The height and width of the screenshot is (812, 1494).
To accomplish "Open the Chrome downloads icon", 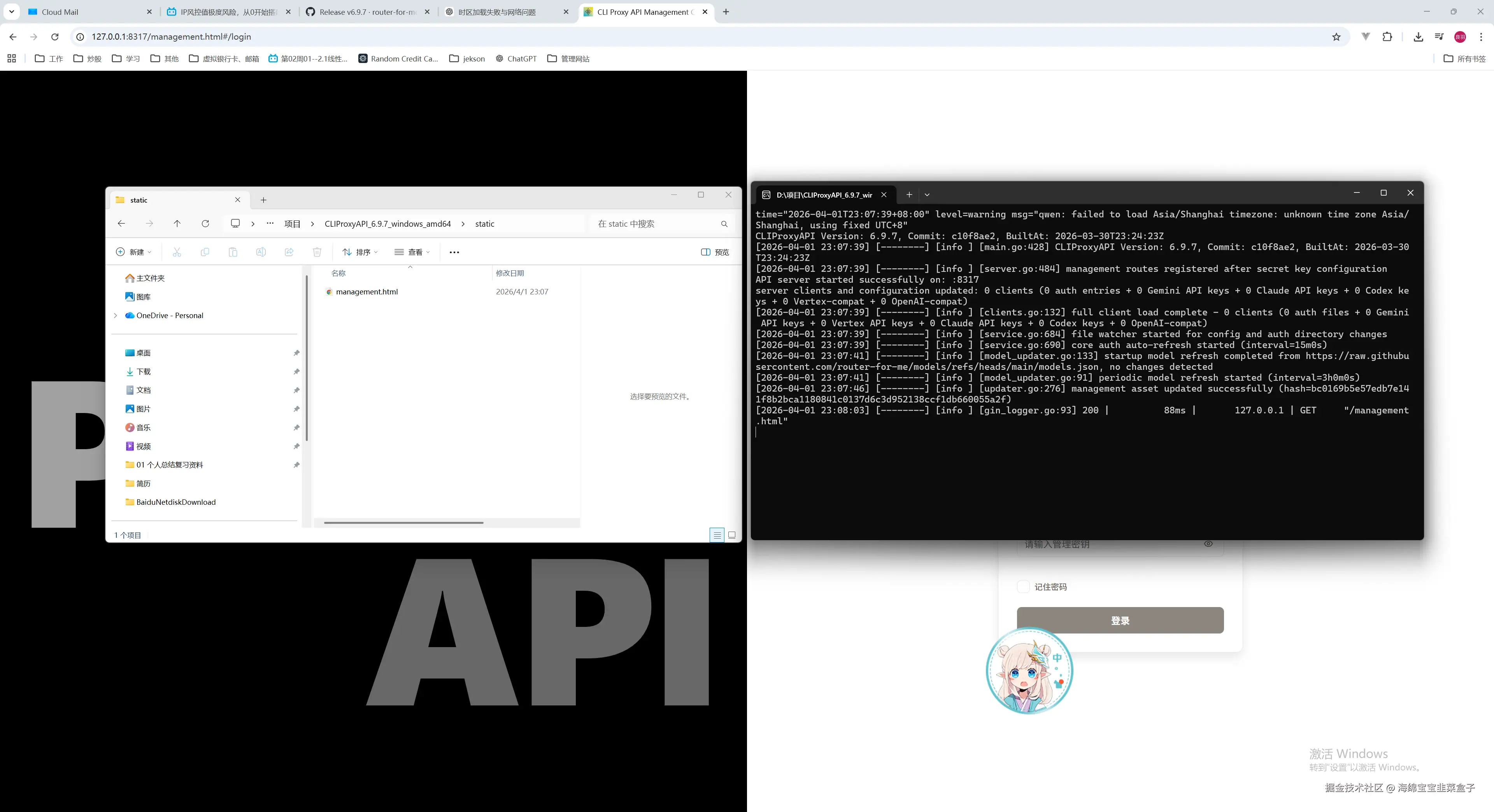I will pyautogui.click(x=1418, y=37).
